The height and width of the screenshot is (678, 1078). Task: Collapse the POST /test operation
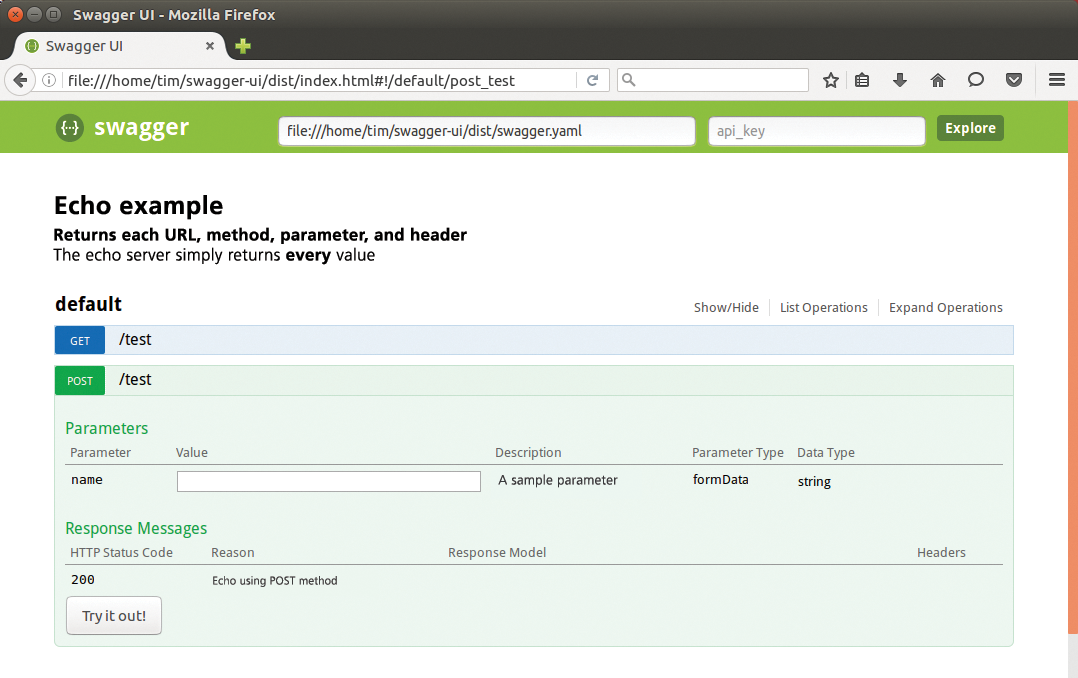(135, 380)
